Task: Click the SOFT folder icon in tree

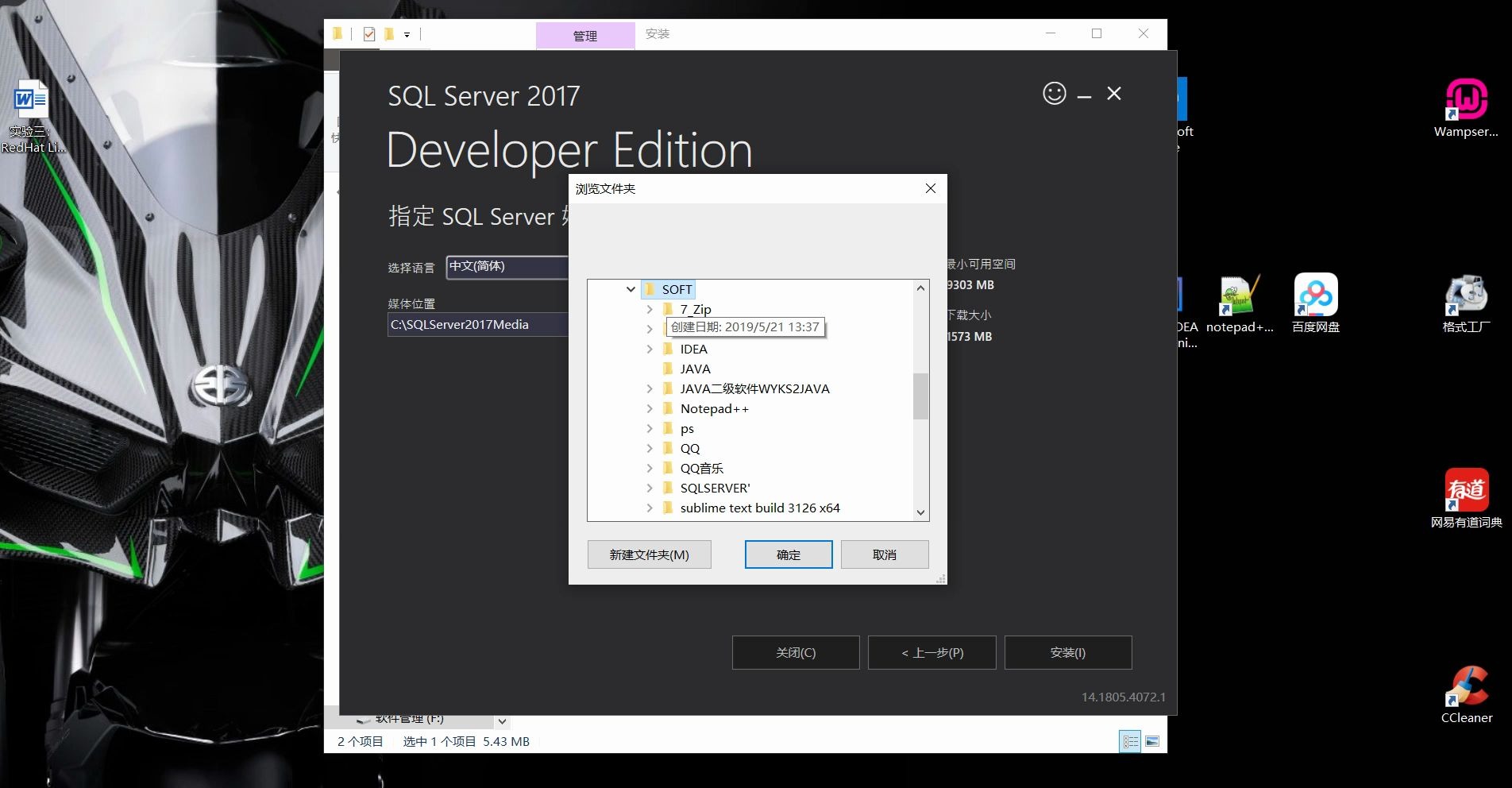Action: pyautogui.click(x=650, y=289)
